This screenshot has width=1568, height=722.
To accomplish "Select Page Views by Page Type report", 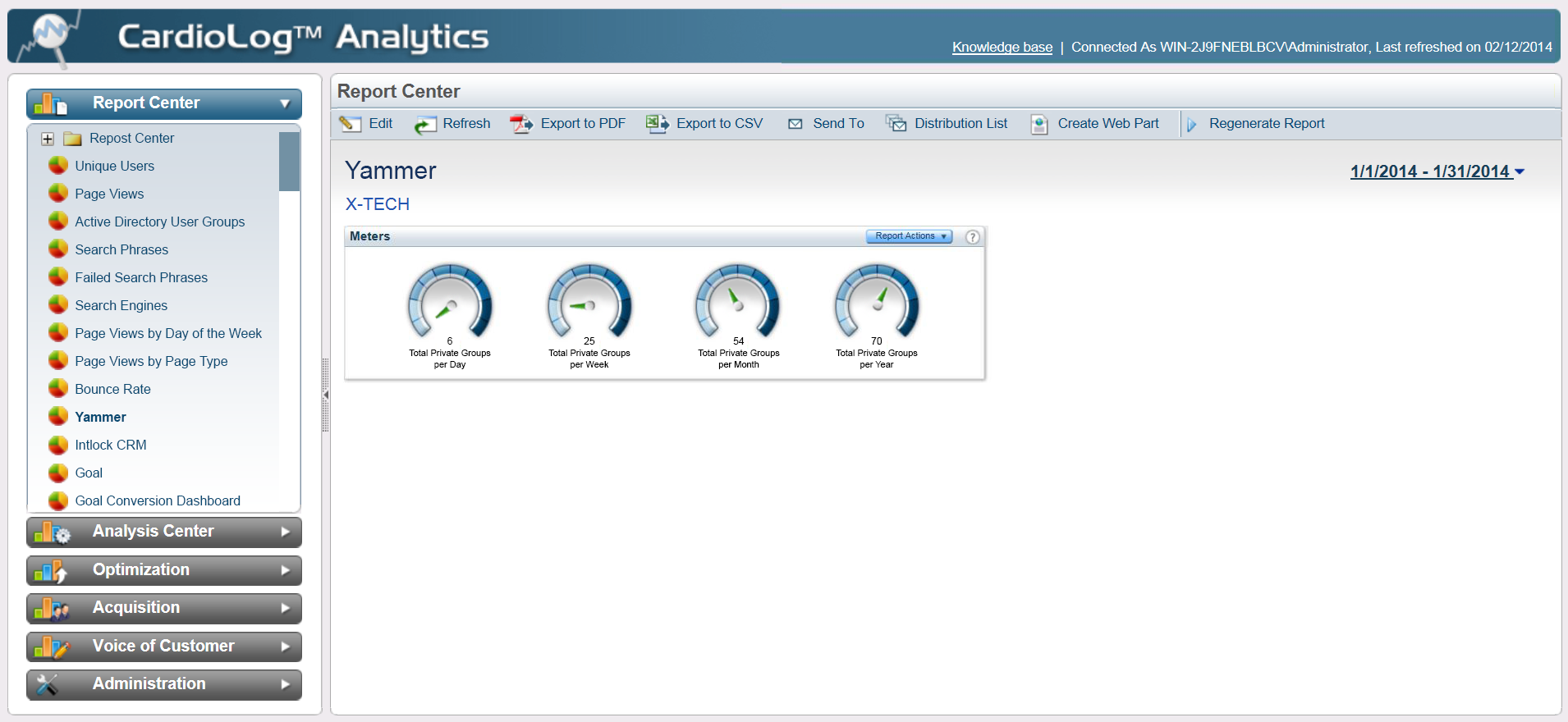I will pos(151,361).
